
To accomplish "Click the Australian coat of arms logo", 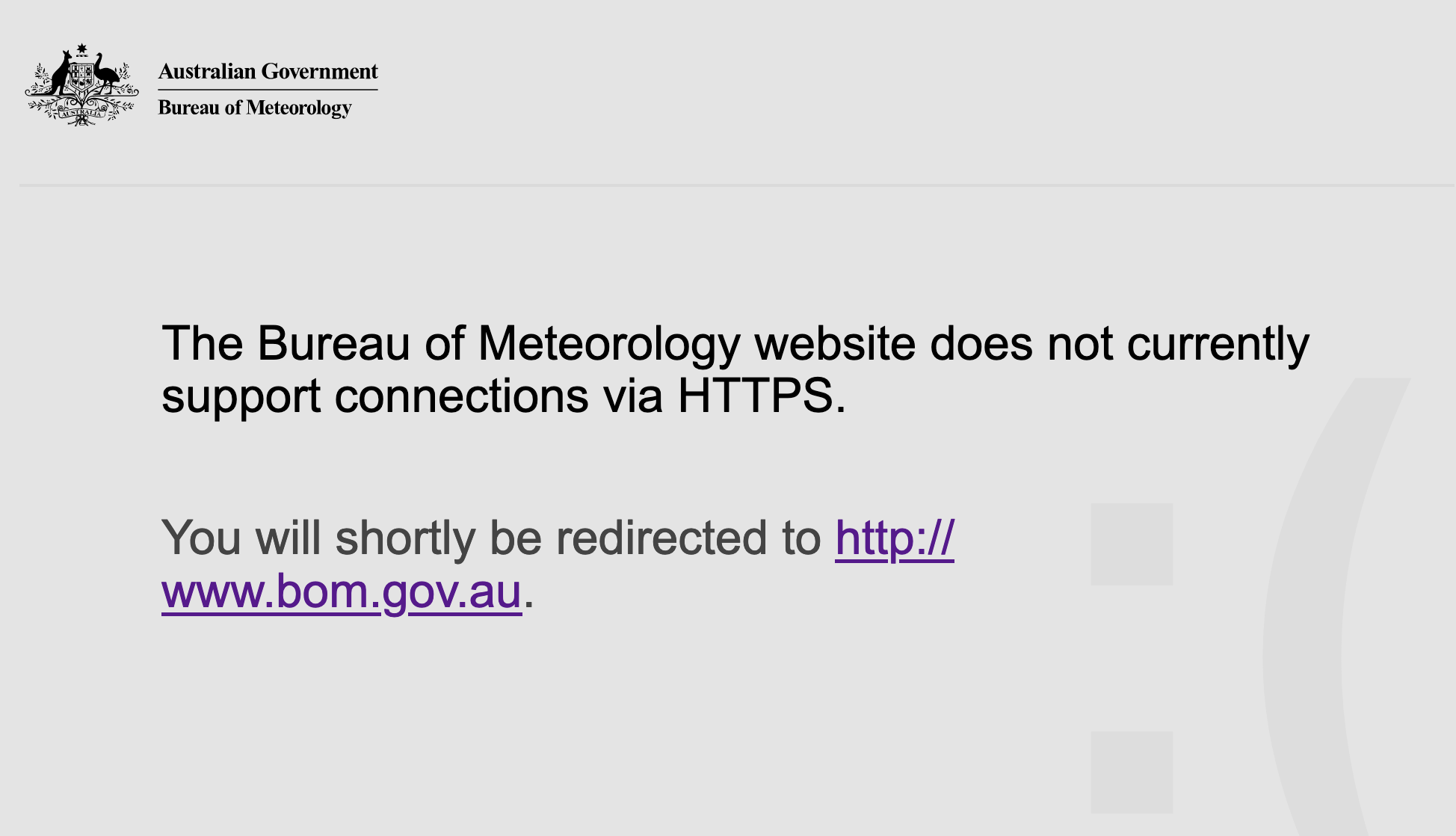I will pyautogui.click(x=81, y=85).
